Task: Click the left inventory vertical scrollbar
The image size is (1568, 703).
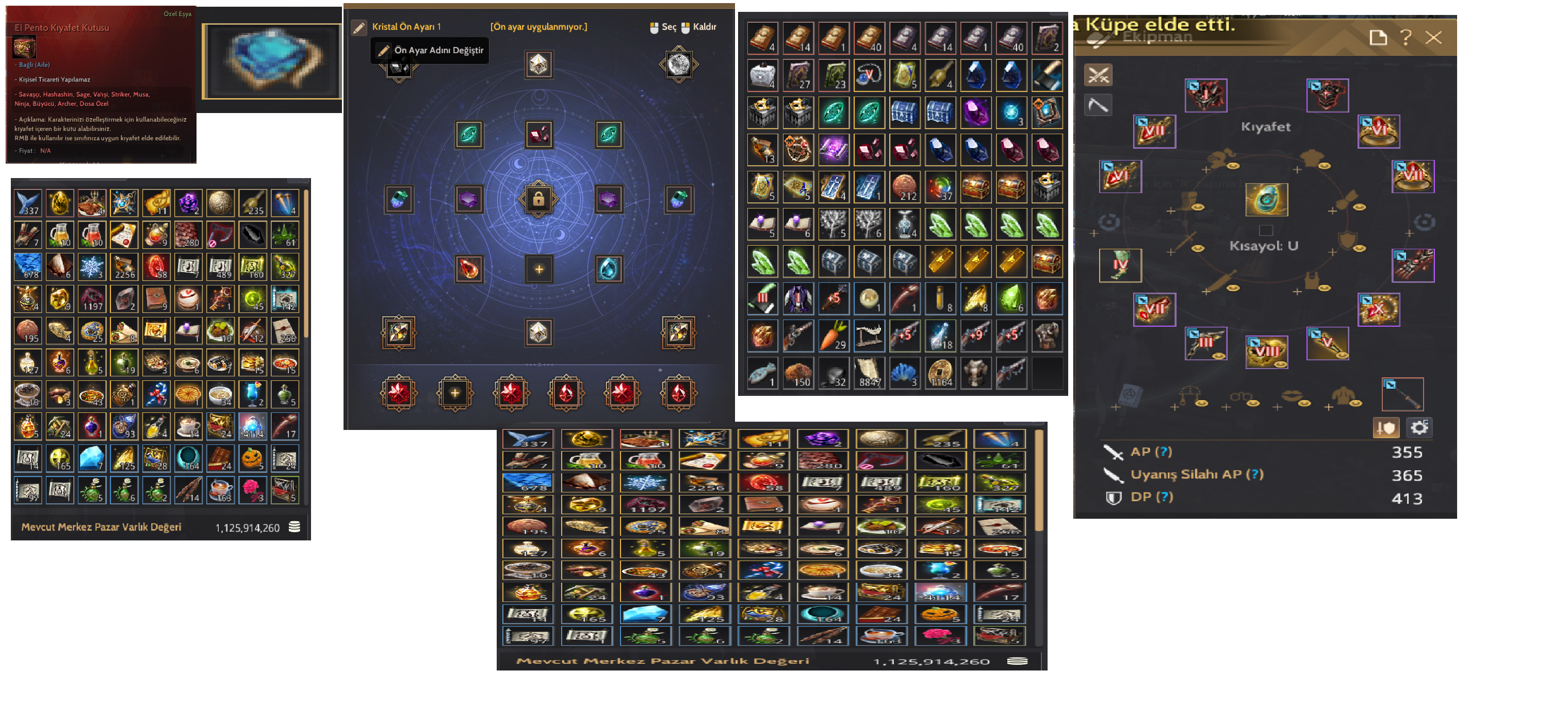Action: pyautogui.click(x=306, y=263)
